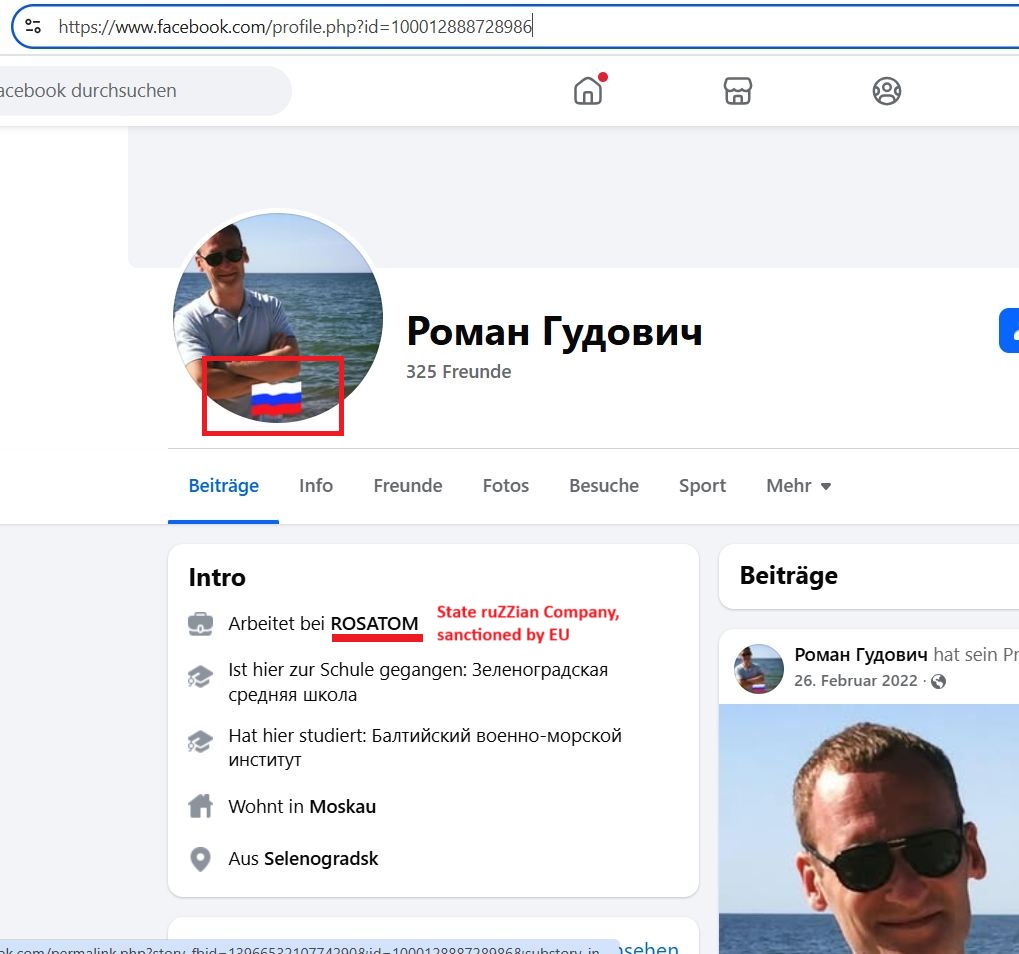Open the ROSATOM workplace link
Image resolution: width=1019 pixels, height=954 pixels.
point(375,624)
